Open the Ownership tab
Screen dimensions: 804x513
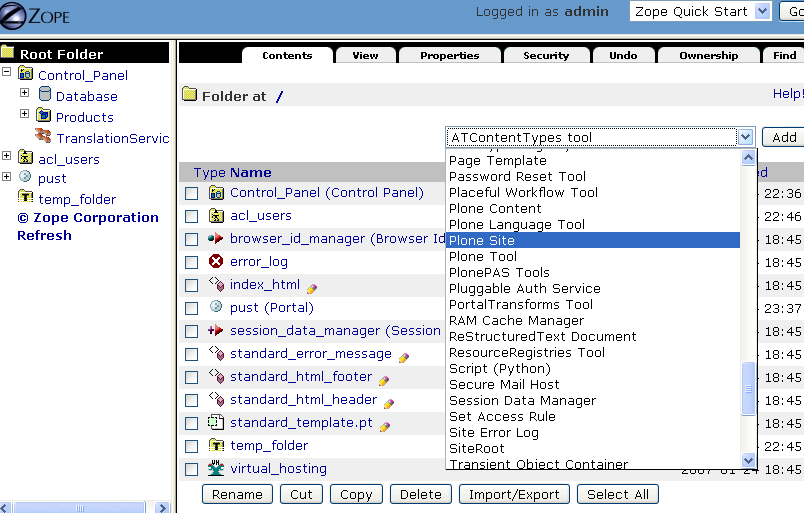click(709, 55)
